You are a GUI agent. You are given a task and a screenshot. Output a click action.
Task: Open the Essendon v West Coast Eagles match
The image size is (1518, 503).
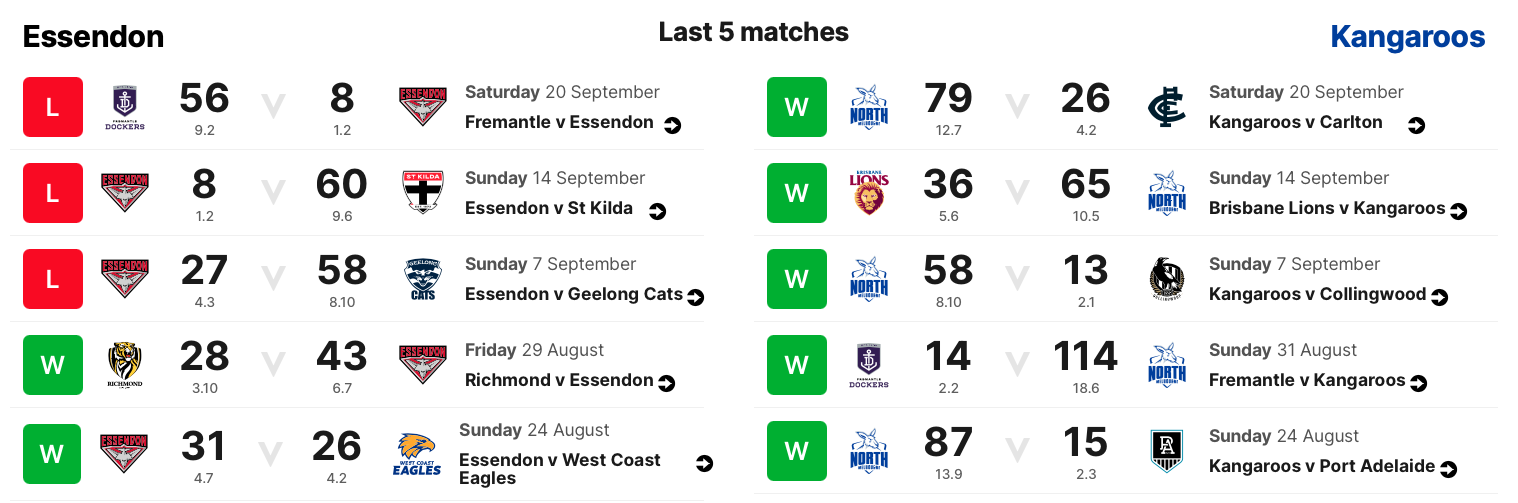[x=560, y=469]
